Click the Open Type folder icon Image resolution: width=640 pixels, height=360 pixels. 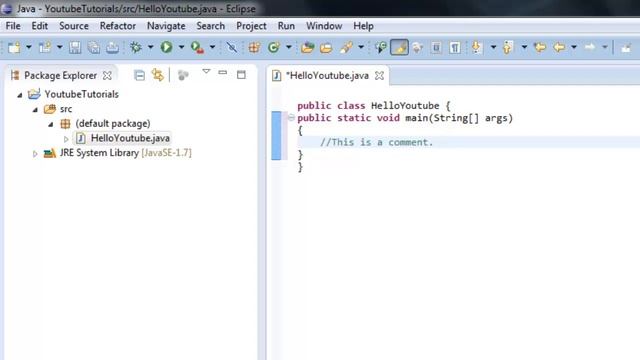pyautogui.click(x=307, y=48)
